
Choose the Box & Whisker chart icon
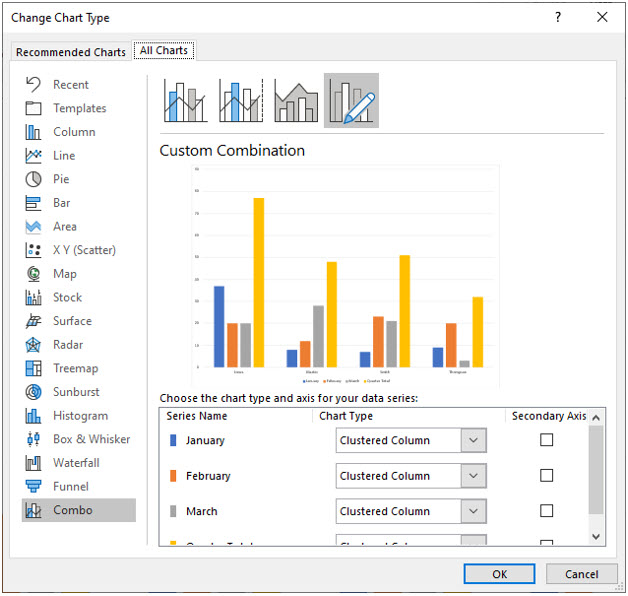point(33,439)
